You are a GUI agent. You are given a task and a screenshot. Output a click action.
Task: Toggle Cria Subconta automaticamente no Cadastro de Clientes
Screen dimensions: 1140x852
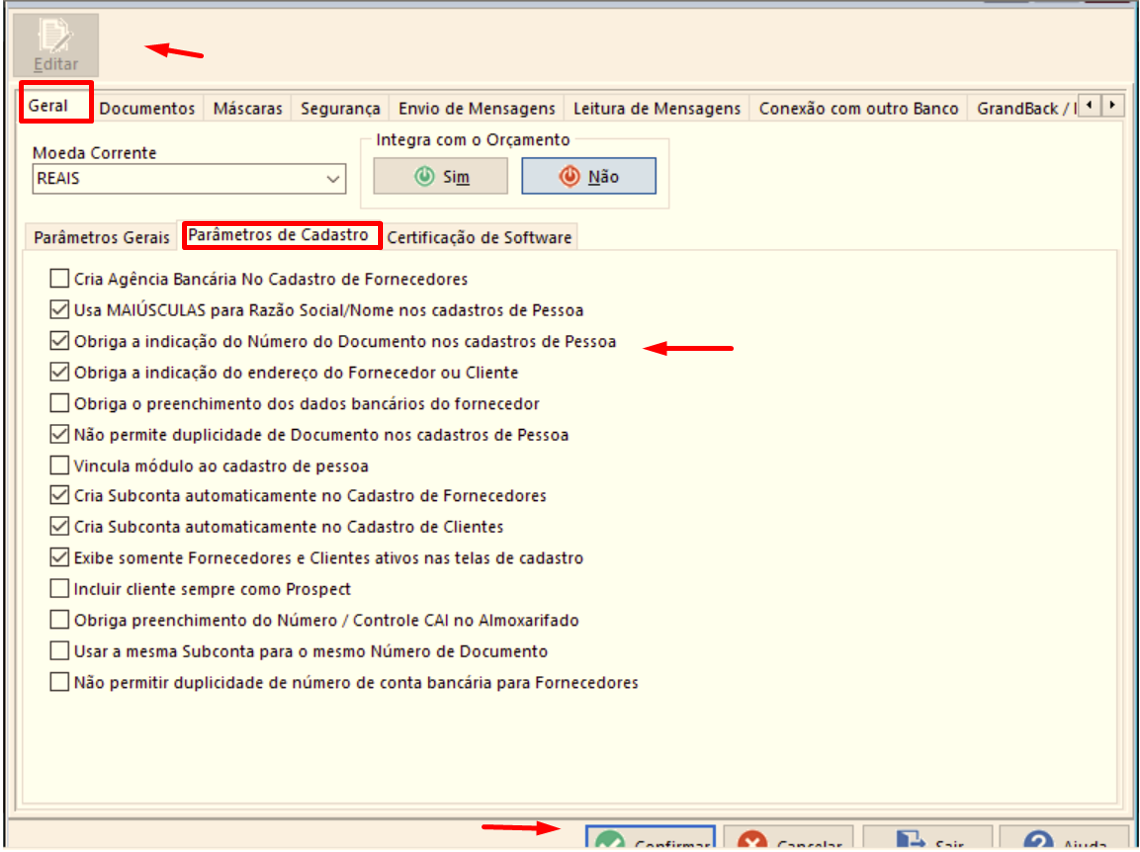(60, 527)
